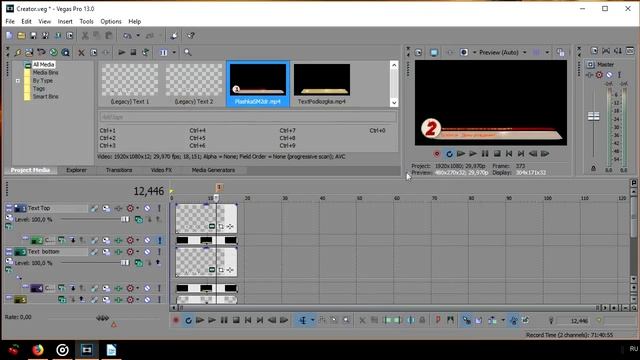Solo the Text bottom track
640x360 pixels.
159,252
